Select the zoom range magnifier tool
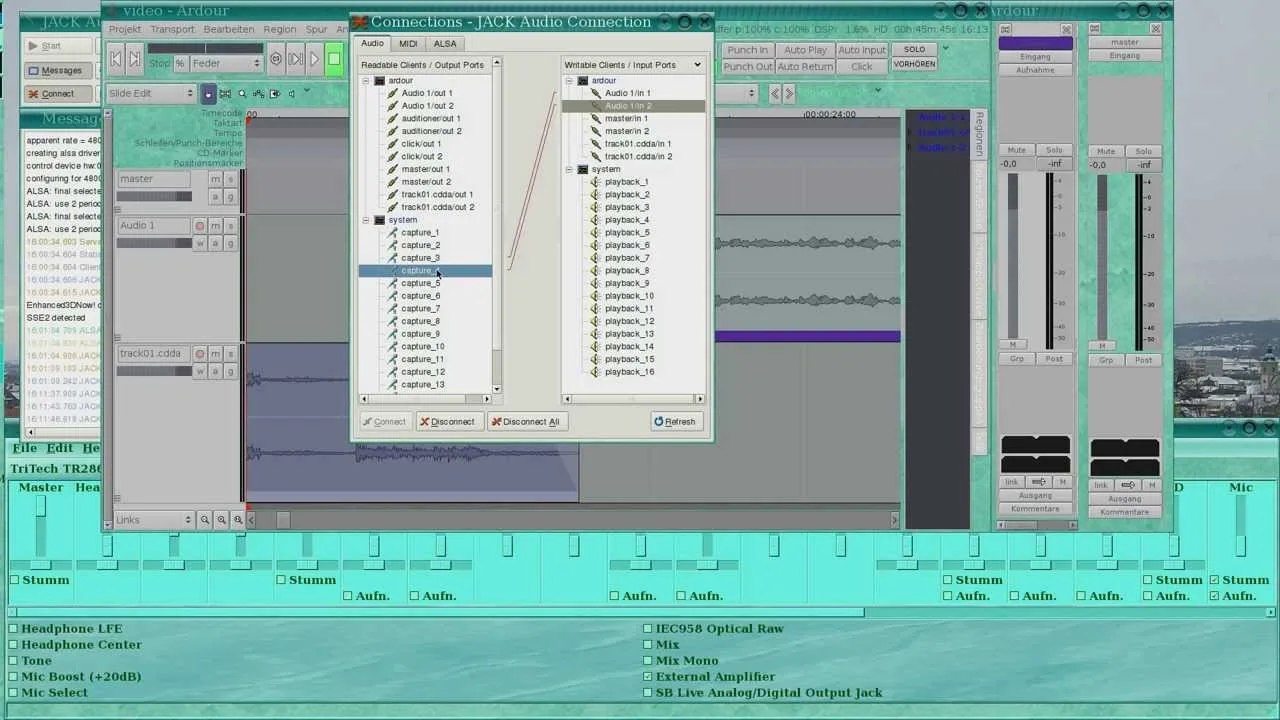Image resolution: width=1280 pixels, height=720 pixels. 242,94
